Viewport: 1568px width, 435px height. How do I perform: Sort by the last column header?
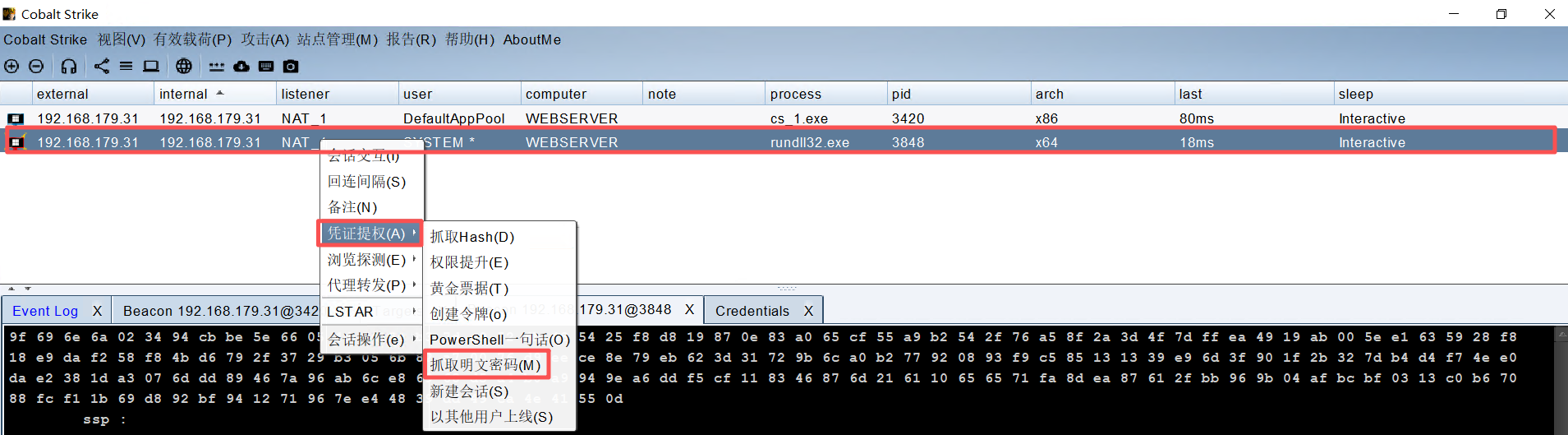pos(1254,94)
